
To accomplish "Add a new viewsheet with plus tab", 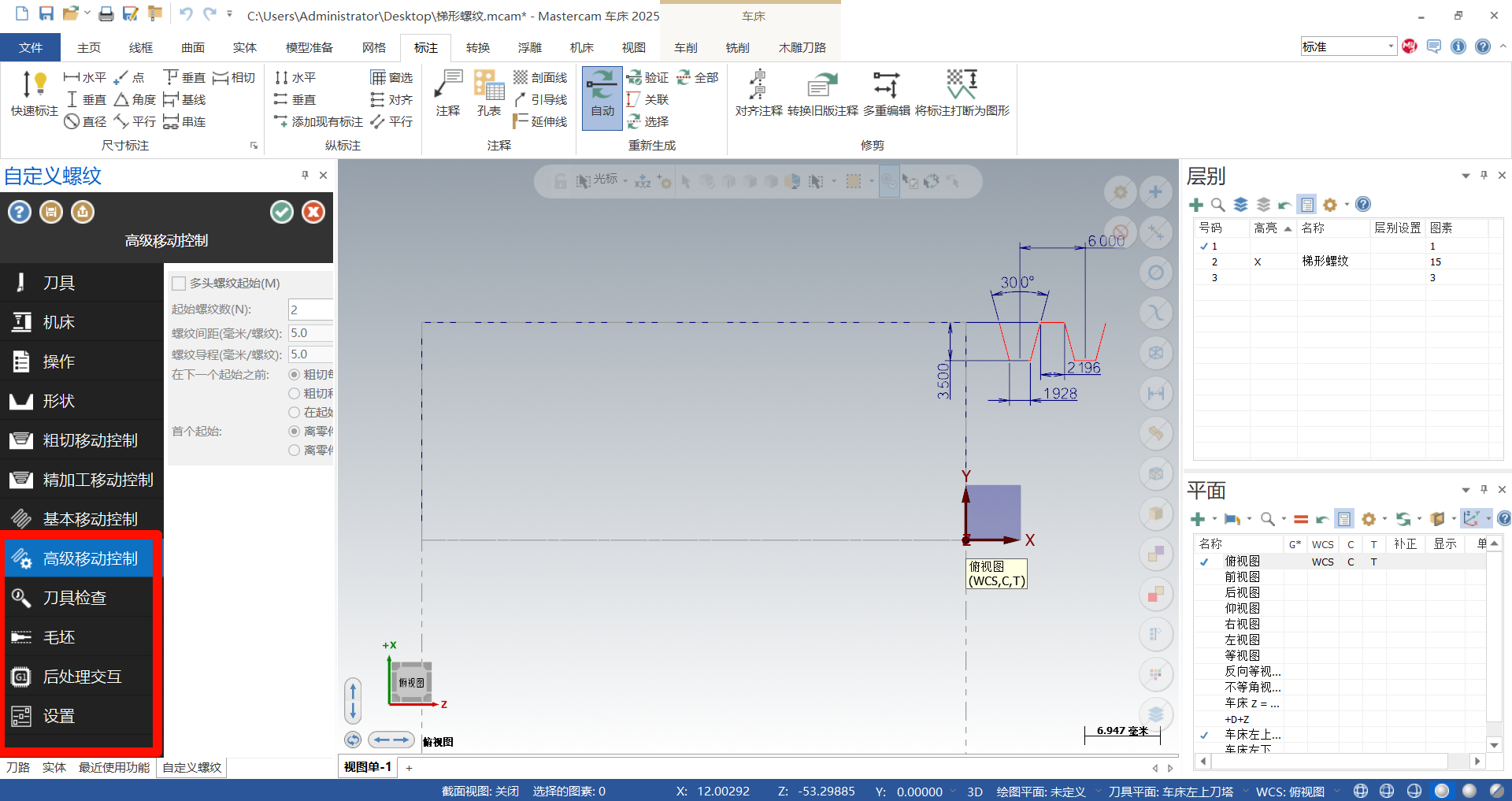I will 409,767.
